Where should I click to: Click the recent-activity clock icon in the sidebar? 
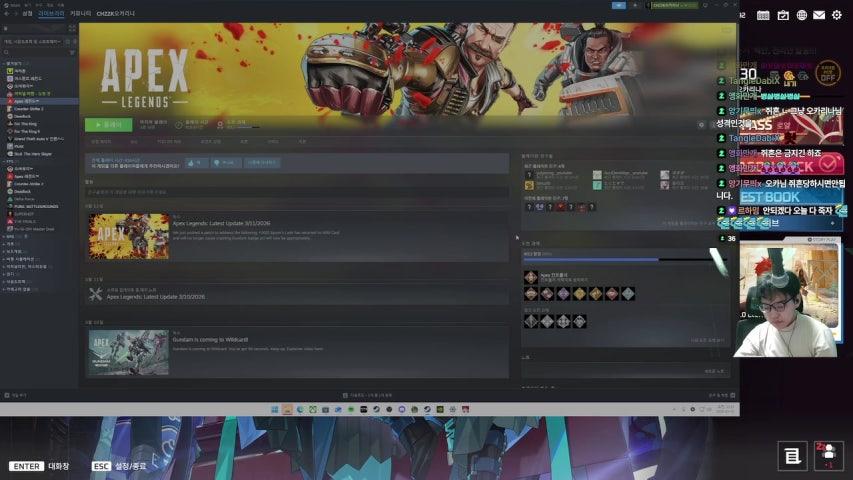point(68,41)
